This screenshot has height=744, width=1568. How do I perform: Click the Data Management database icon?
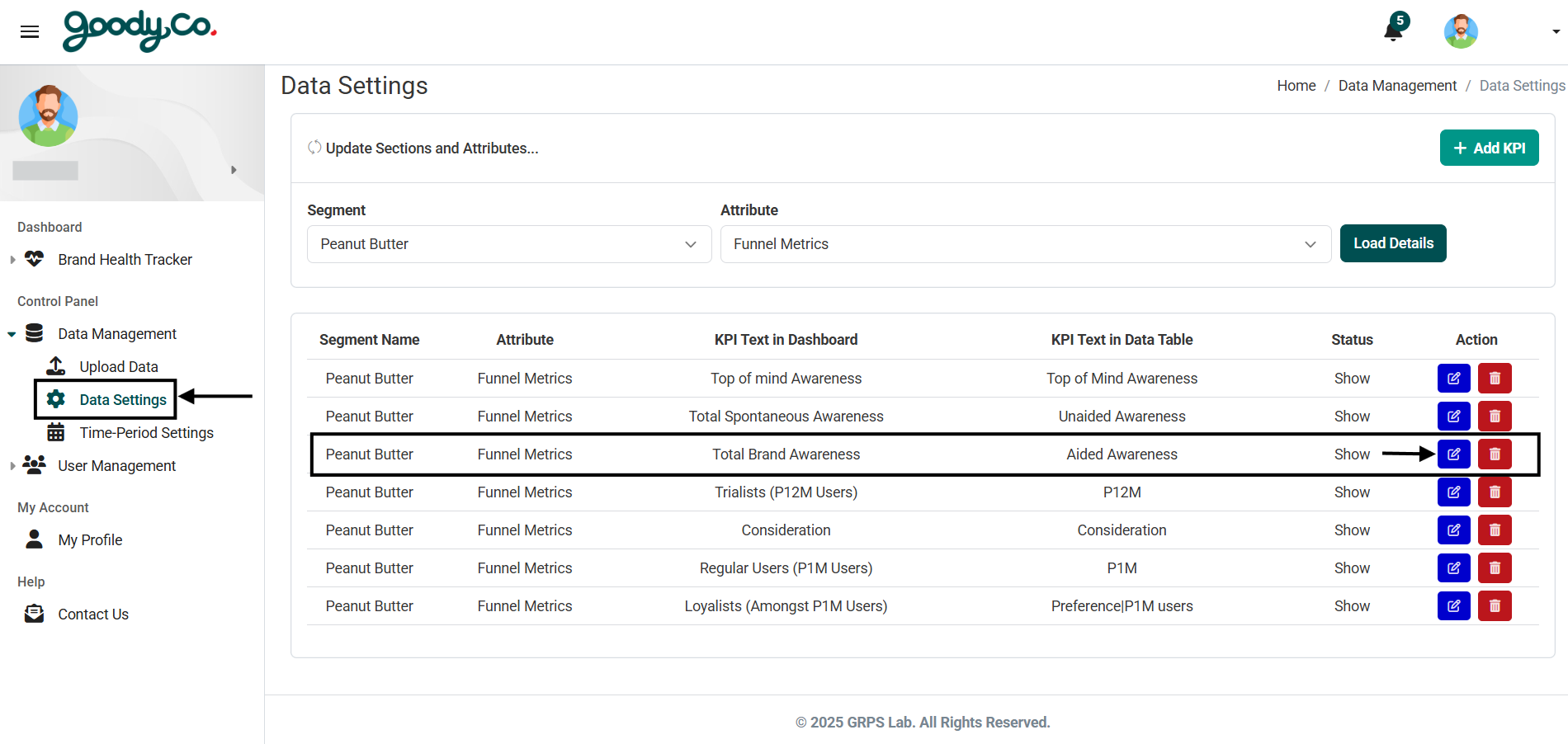(x=33, y=333)
